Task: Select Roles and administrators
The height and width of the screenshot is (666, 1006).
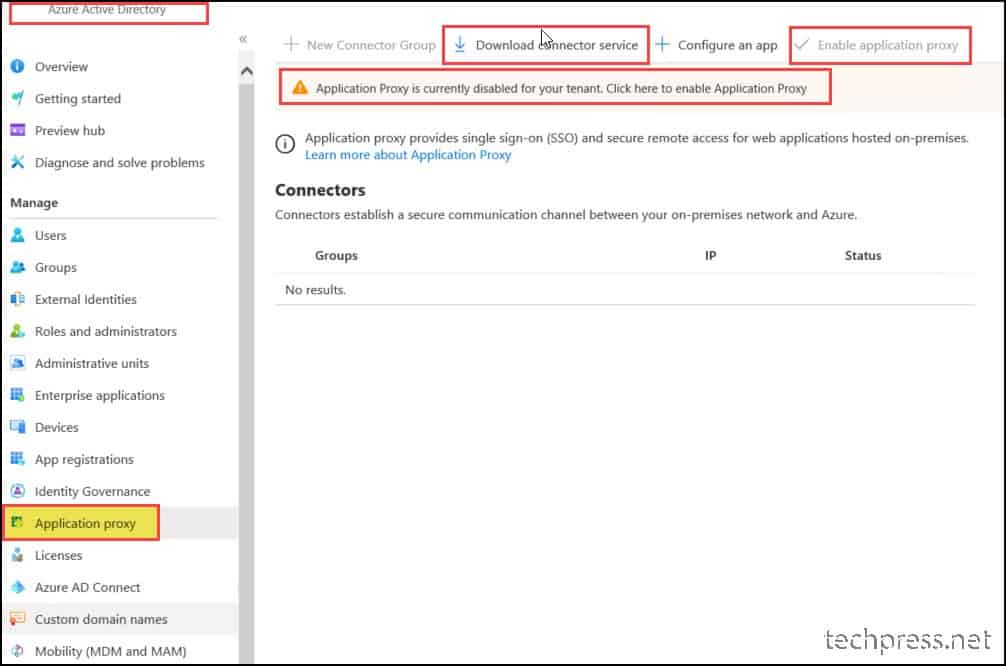Action: [105, 332]
